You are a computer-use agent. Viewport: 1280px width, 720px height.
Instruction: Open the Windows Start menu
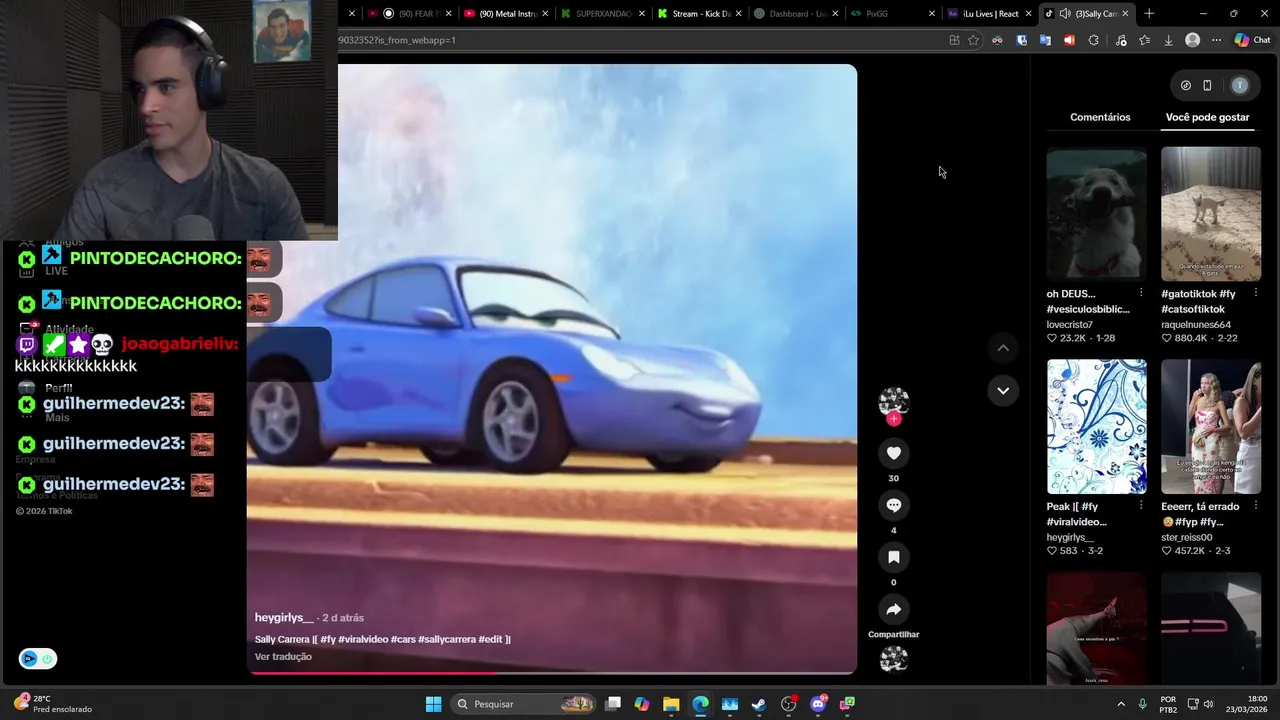pyautogui.click(x=433, y=704)
